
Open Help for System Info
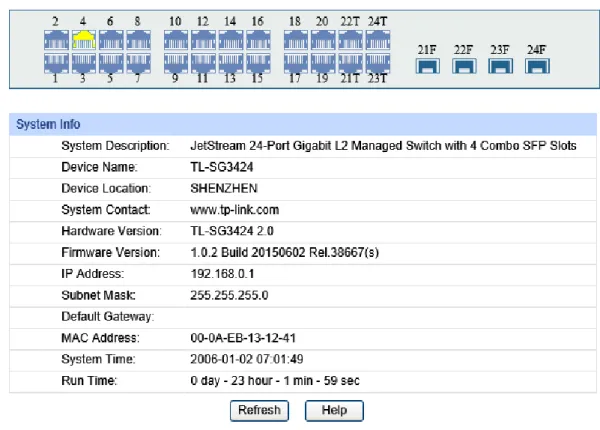click(x=334, y=410)
